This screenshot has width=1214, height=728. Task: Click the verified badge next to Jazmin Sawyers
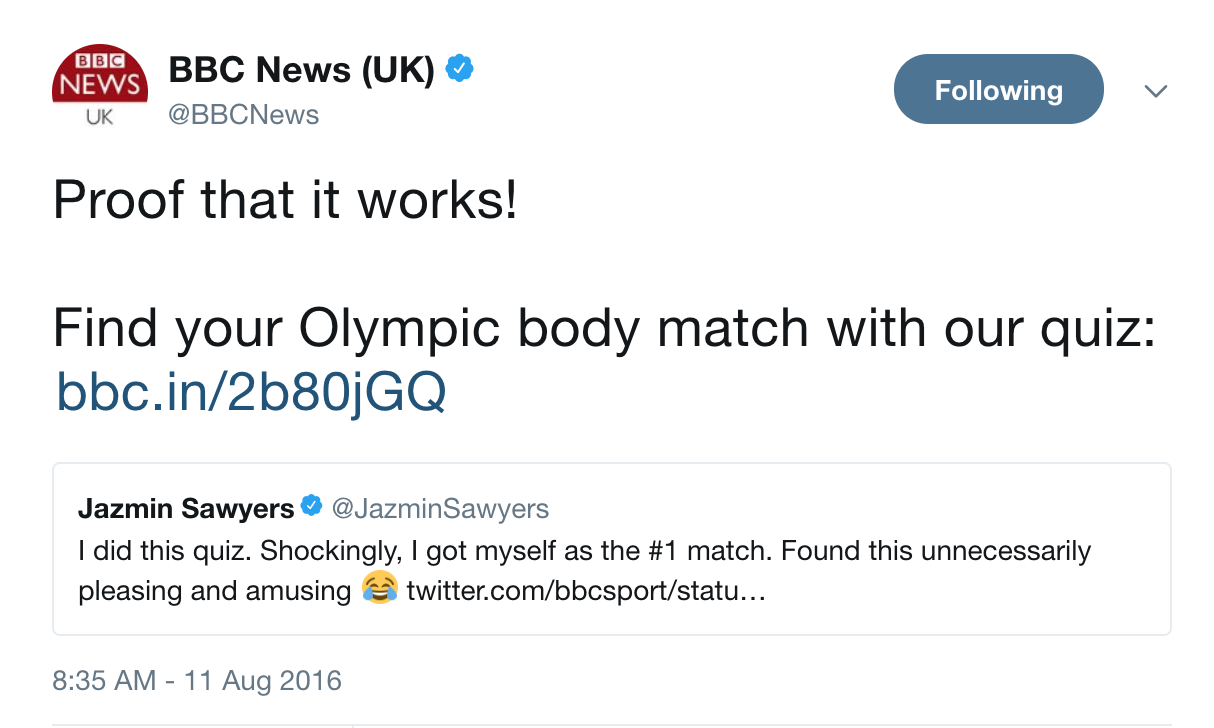pos(311,507)
